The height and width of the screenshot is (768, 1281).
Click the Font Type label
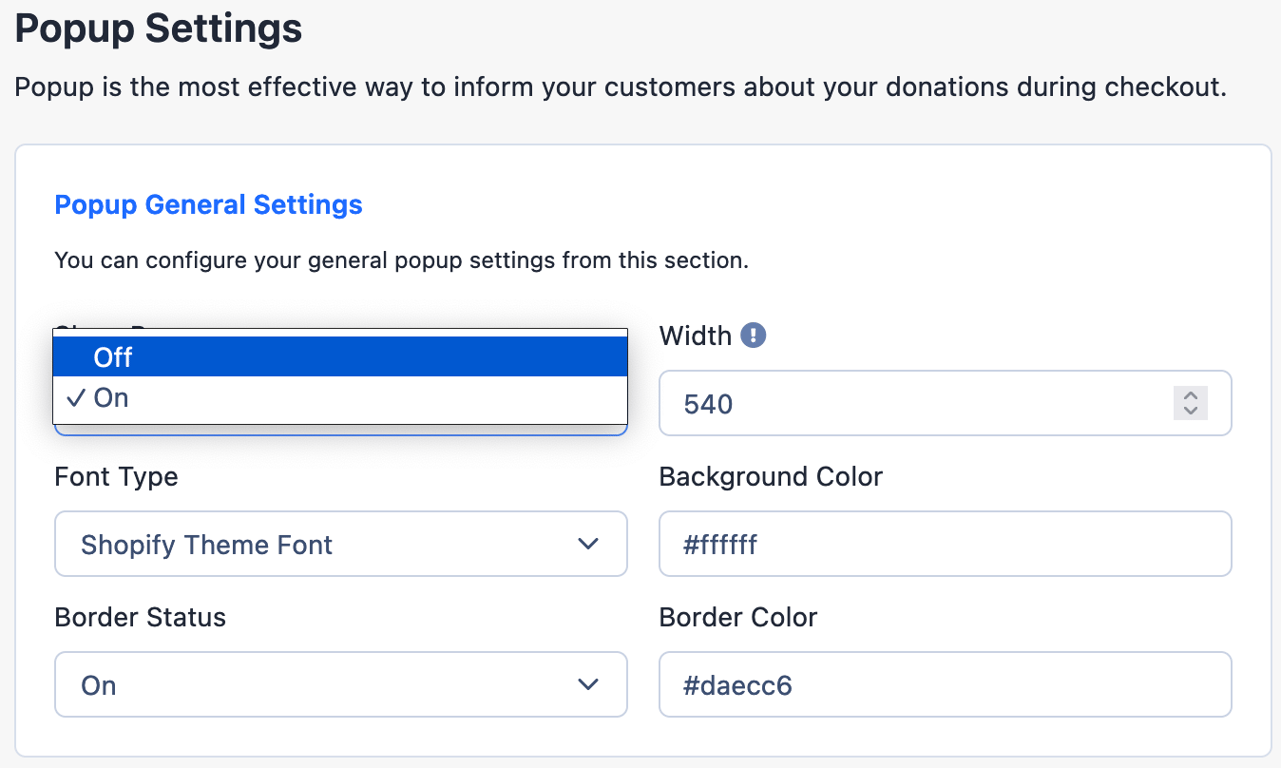(x=116, y=477)
